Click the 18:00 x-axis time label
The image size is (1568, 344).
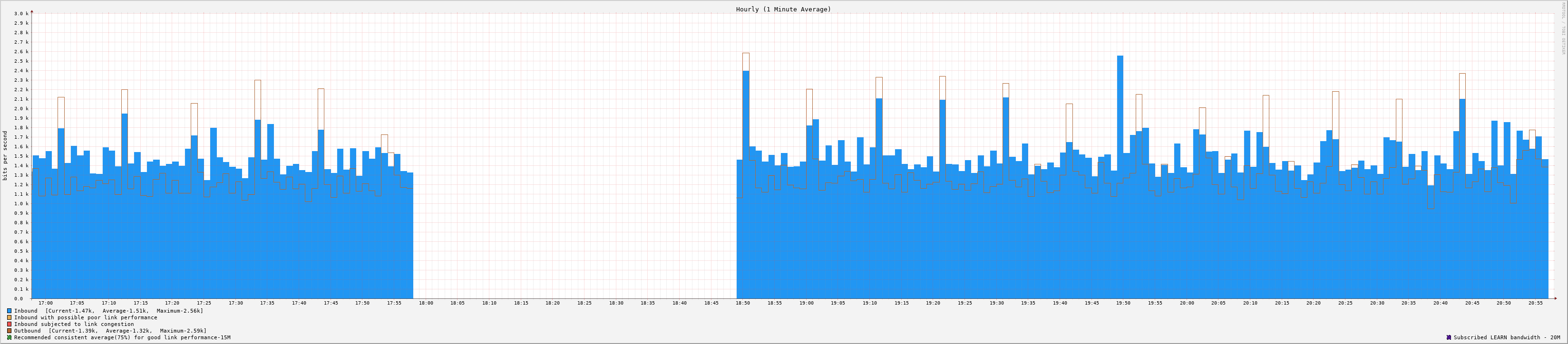[x=426, y=303]
